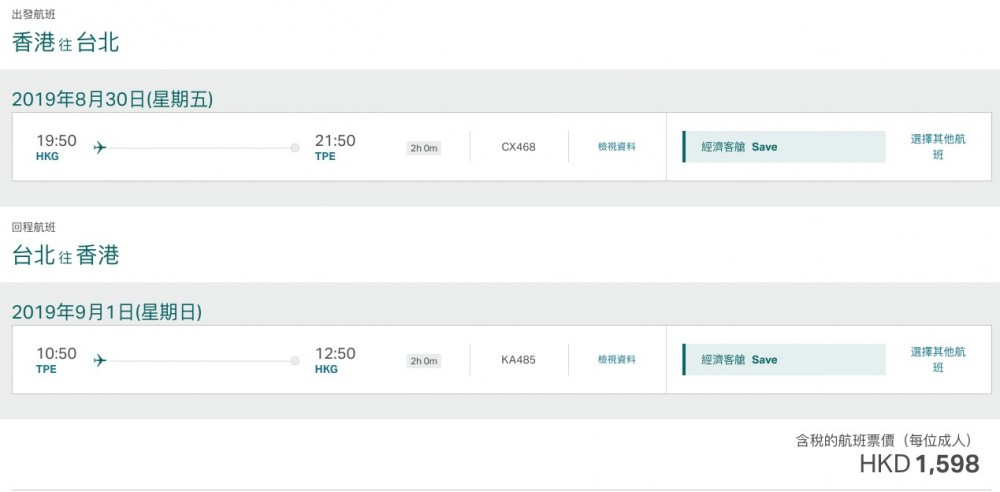Click the outbound route arrival dot

[x=295, y=147]
